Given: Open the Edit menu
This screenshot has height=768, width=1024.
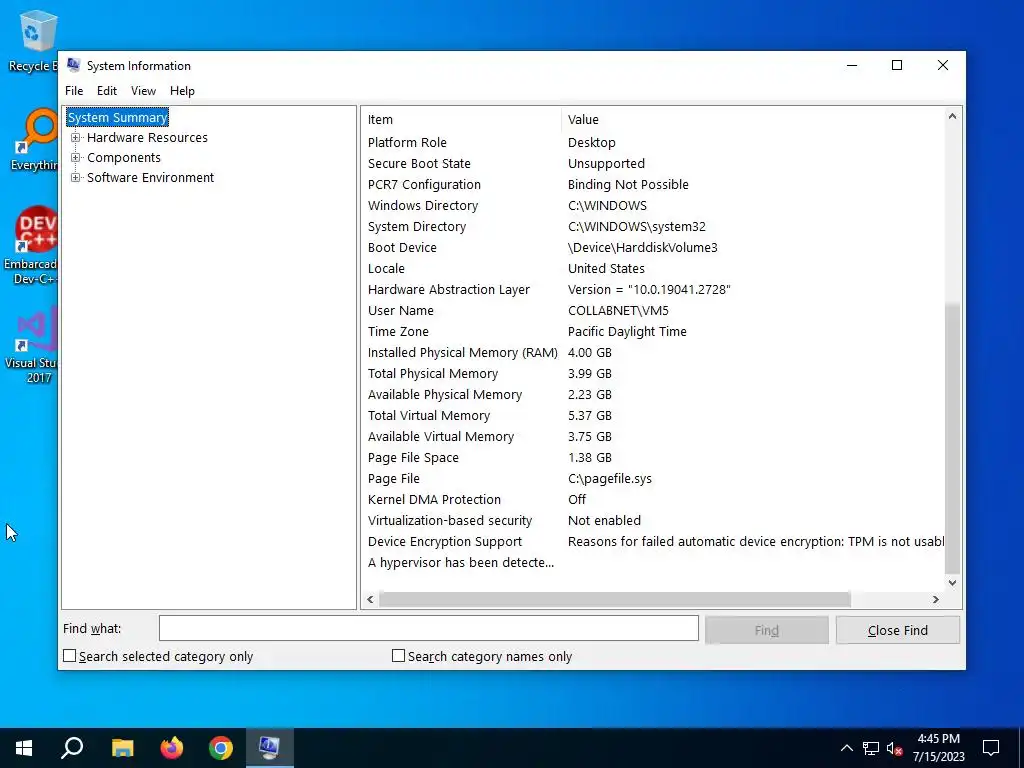Looking at the screenshot, I should point(106,91).
